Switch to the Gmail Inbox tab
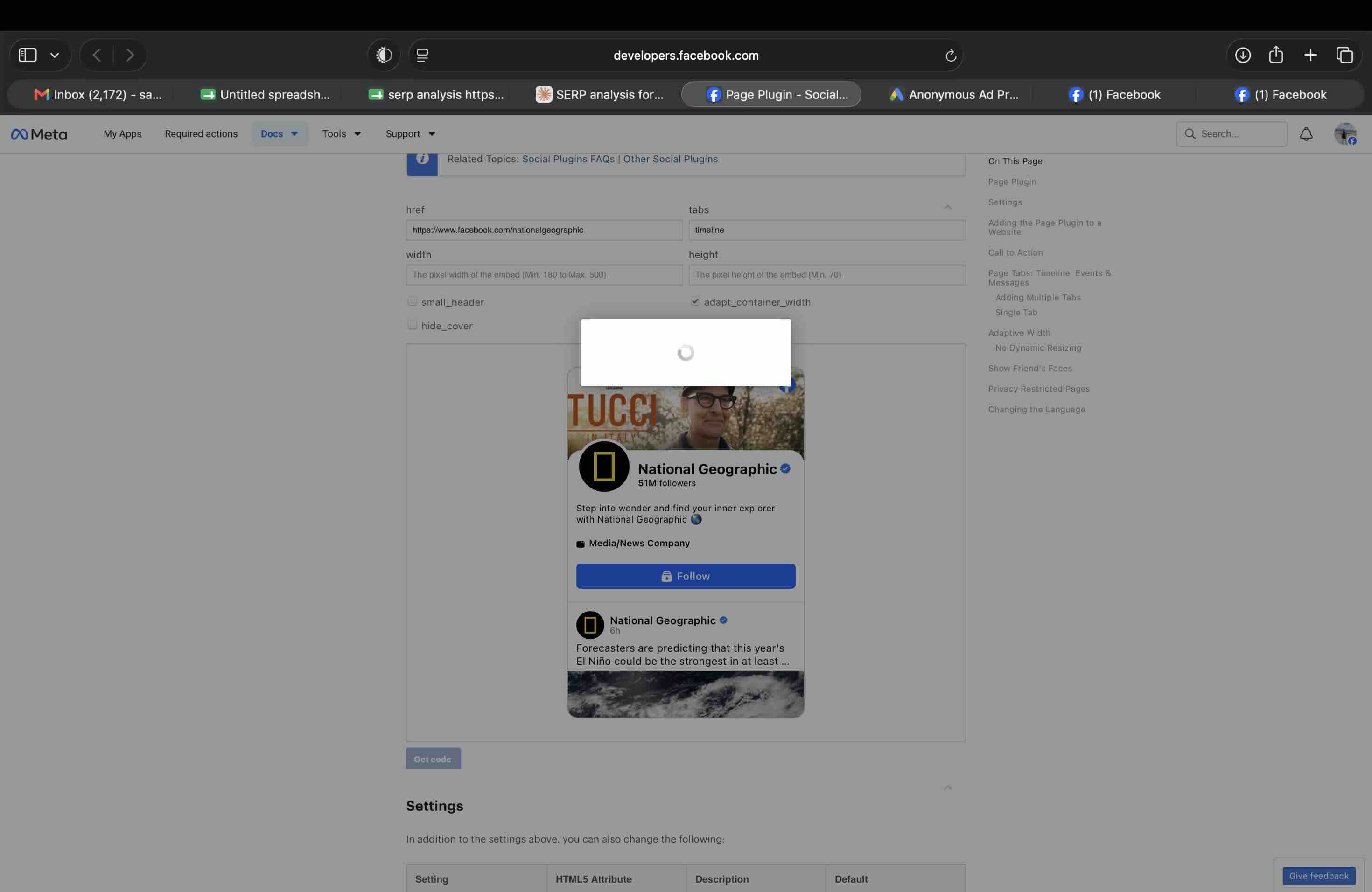1372x892 pixels. (x=98, y=95)
